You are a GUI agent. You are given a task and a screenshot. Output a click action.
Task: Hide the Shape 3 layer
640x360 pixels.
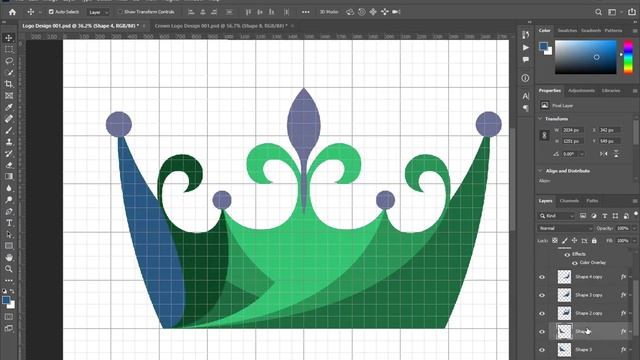click(x=542, y=350)
